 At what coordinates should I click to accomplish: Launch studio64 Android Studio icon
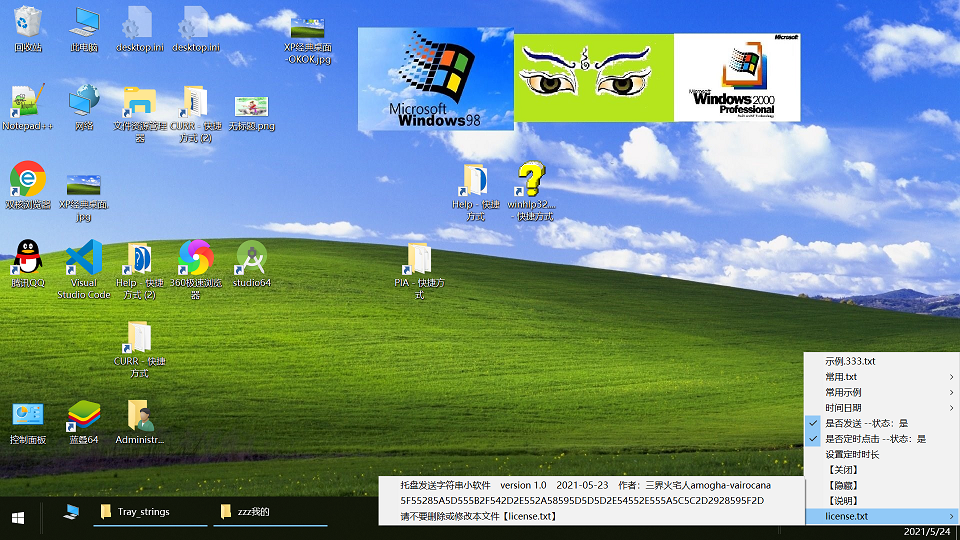coord(252,264)
